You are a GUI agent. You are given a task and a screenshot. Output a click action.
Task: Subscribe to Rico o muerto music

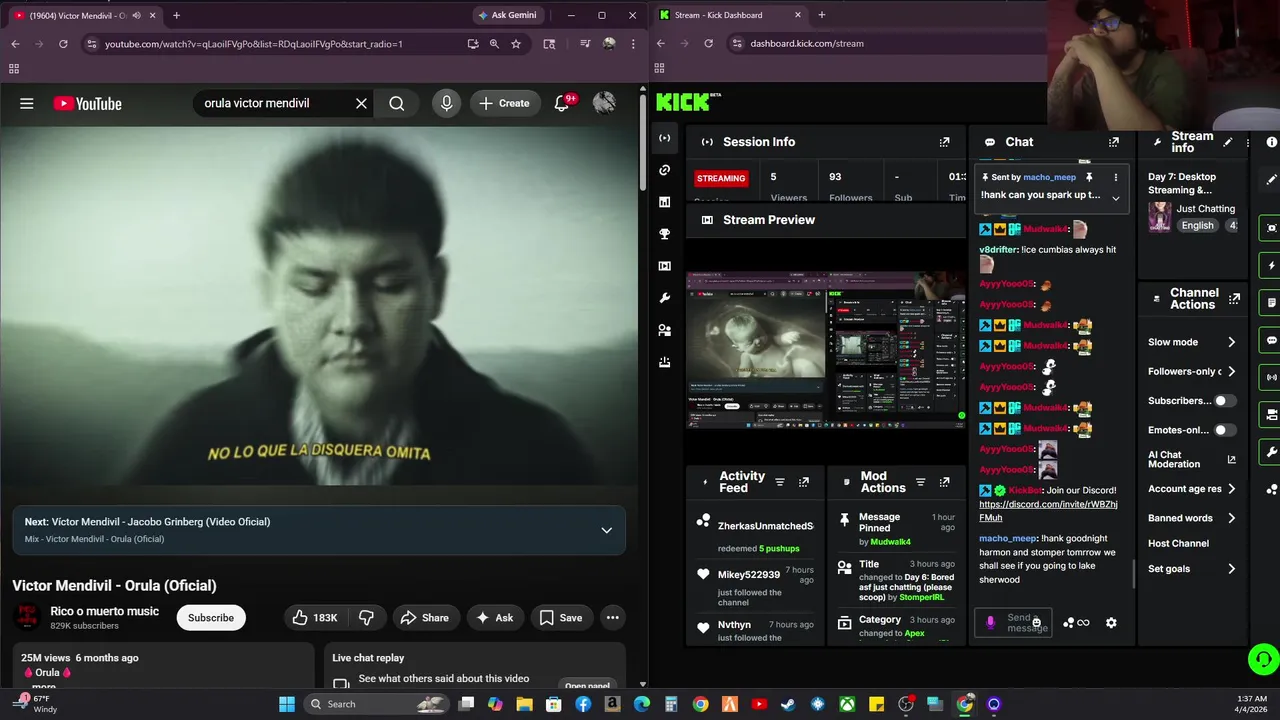point(211,618)
